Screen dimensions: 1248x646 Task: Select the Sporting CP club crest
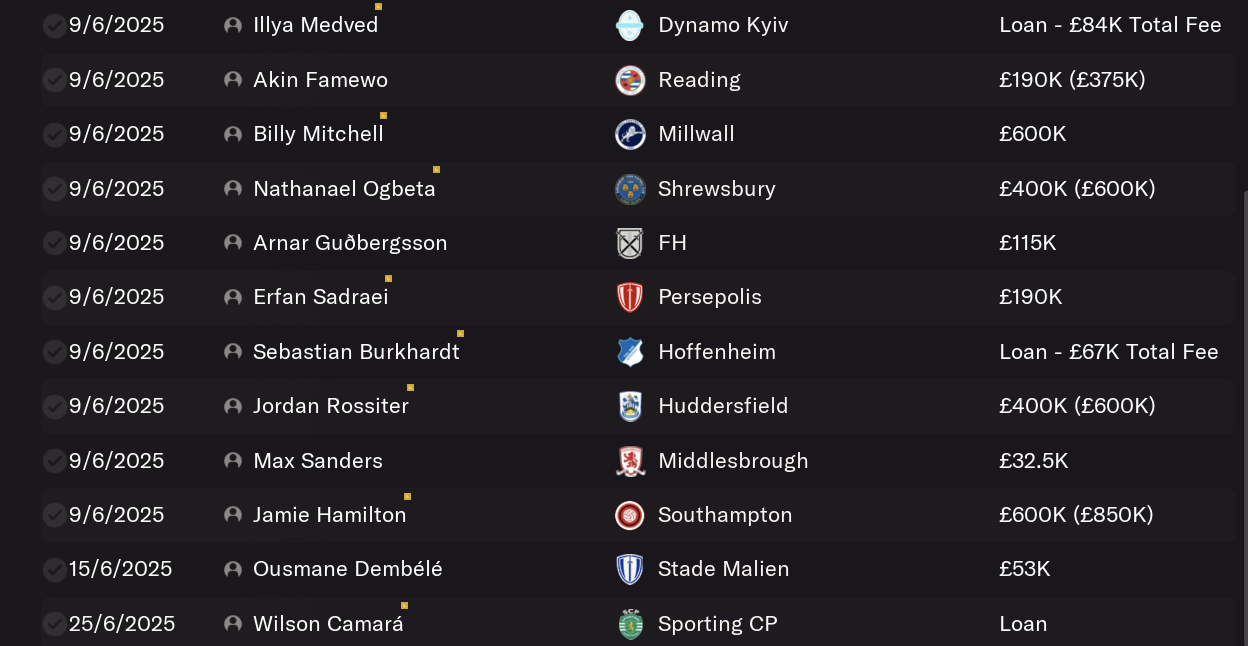coord(630,624)
